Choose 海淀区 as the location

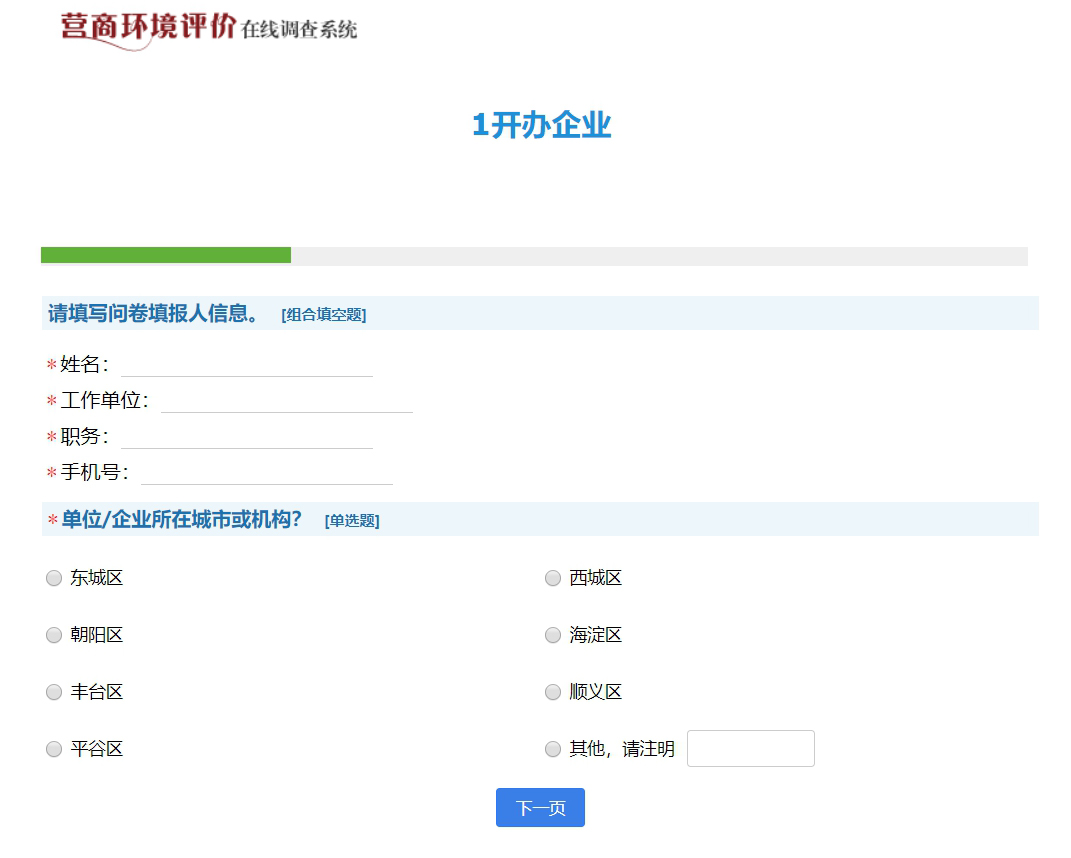[553, 635]
